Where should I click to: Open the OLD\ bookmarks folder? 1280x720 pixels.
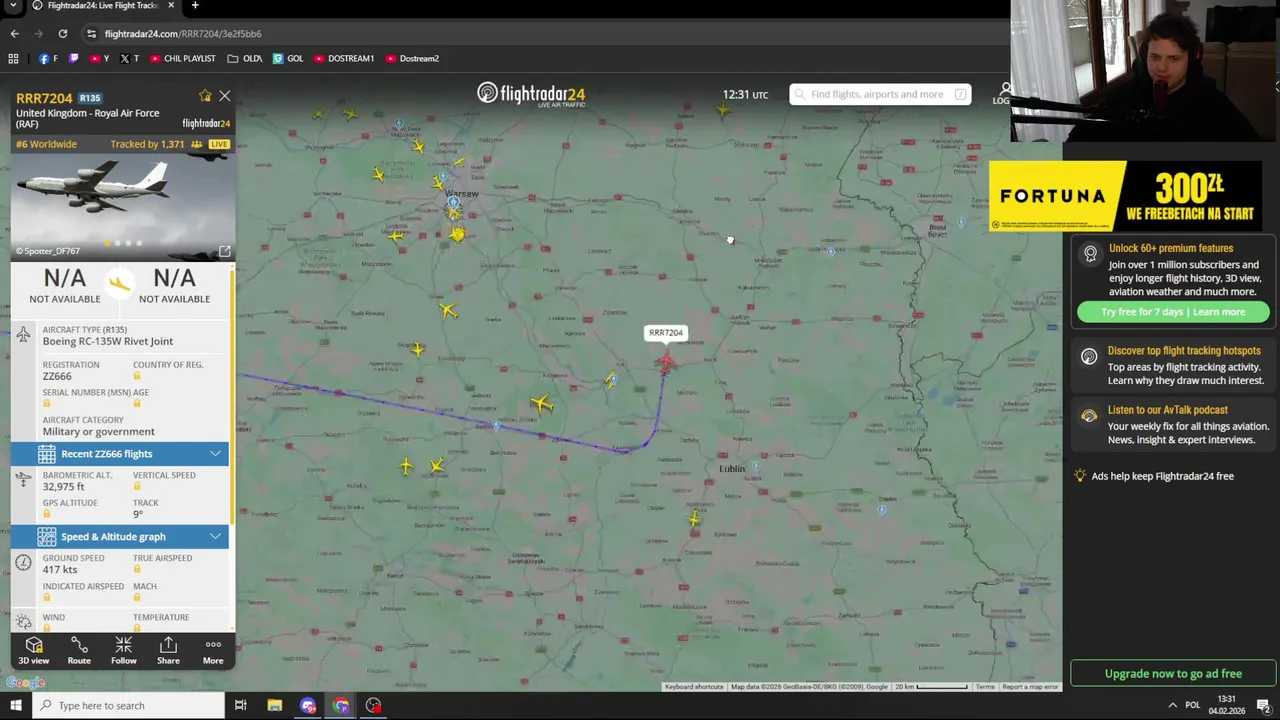point(245,59)
